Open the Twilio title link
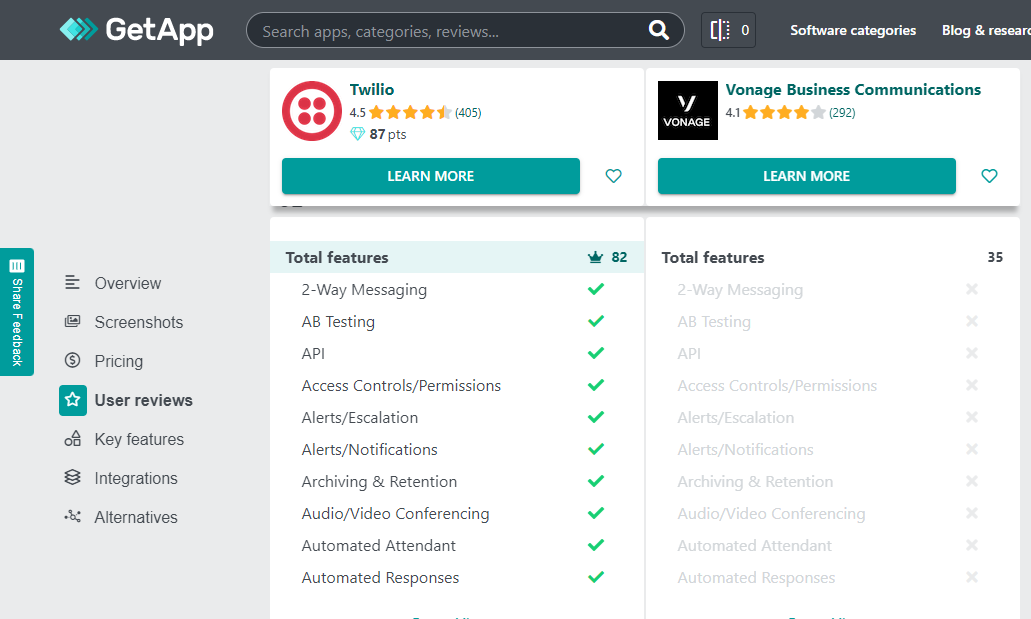This screenshot has height=619, width=1031. coord(372,89)
